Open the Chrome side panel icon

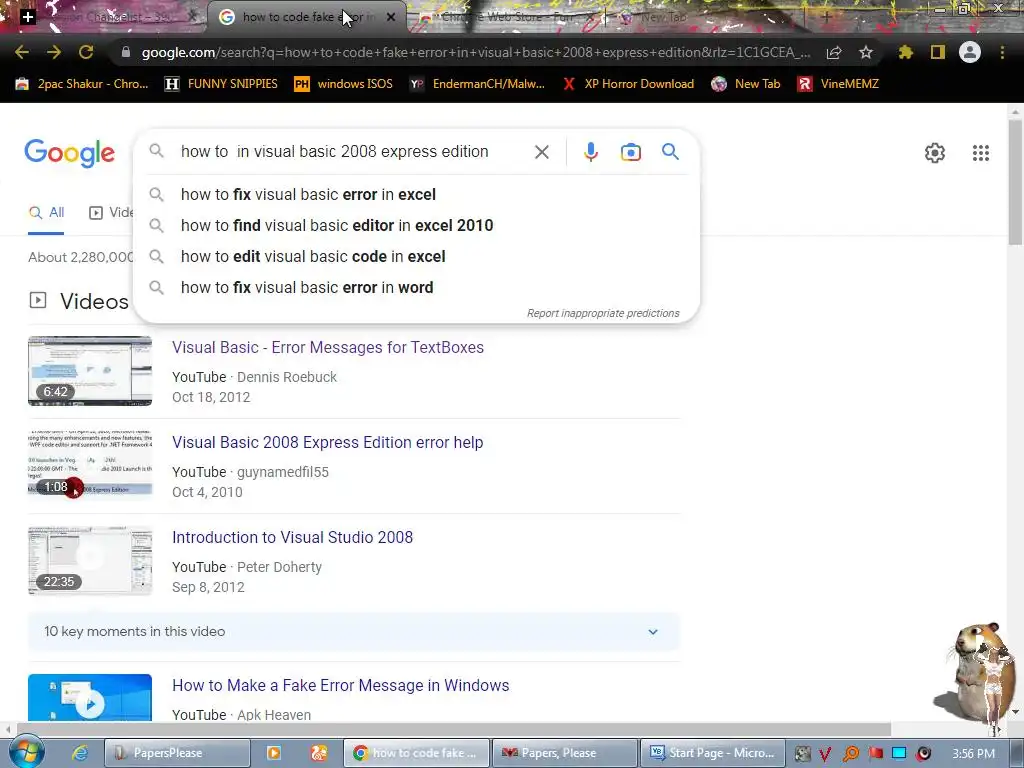click(938, 52)
